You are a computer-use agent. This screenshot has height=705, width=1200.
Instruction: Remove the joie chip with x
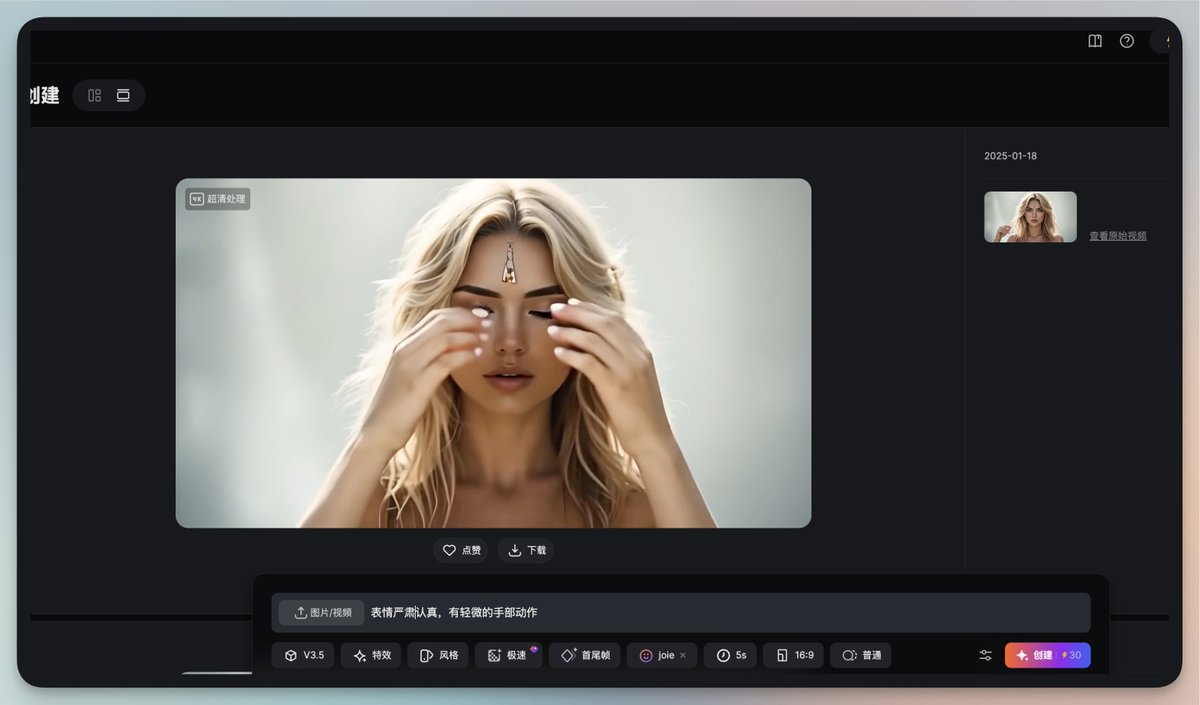coord(683,655)
